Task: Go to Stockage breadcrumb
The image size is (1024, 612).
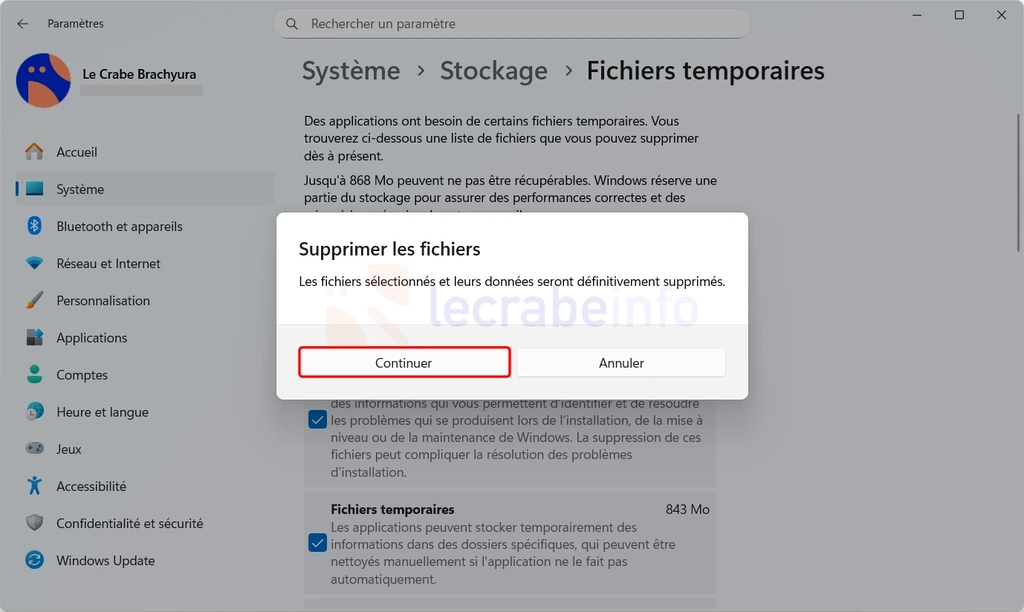Action: coord(494,71)
